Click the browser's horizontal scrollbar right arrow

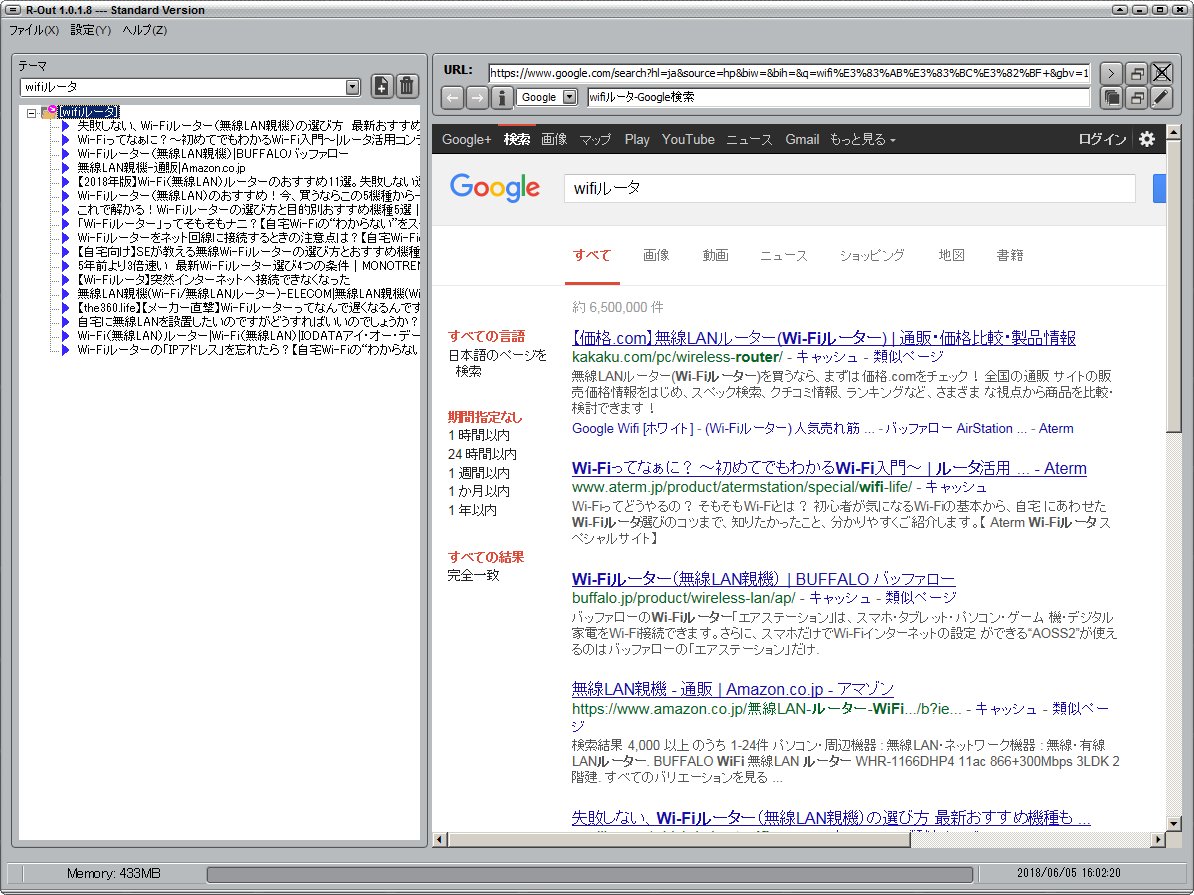(1158, 839)
